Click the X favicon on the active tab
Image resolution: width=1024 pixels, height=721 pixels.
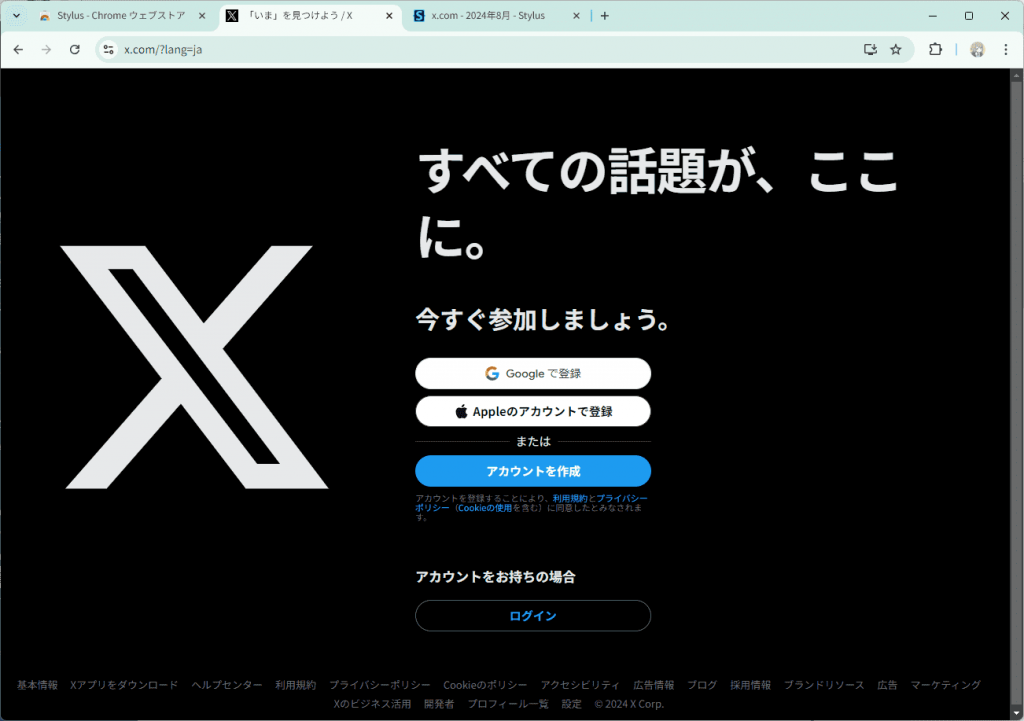click(232, 16)
